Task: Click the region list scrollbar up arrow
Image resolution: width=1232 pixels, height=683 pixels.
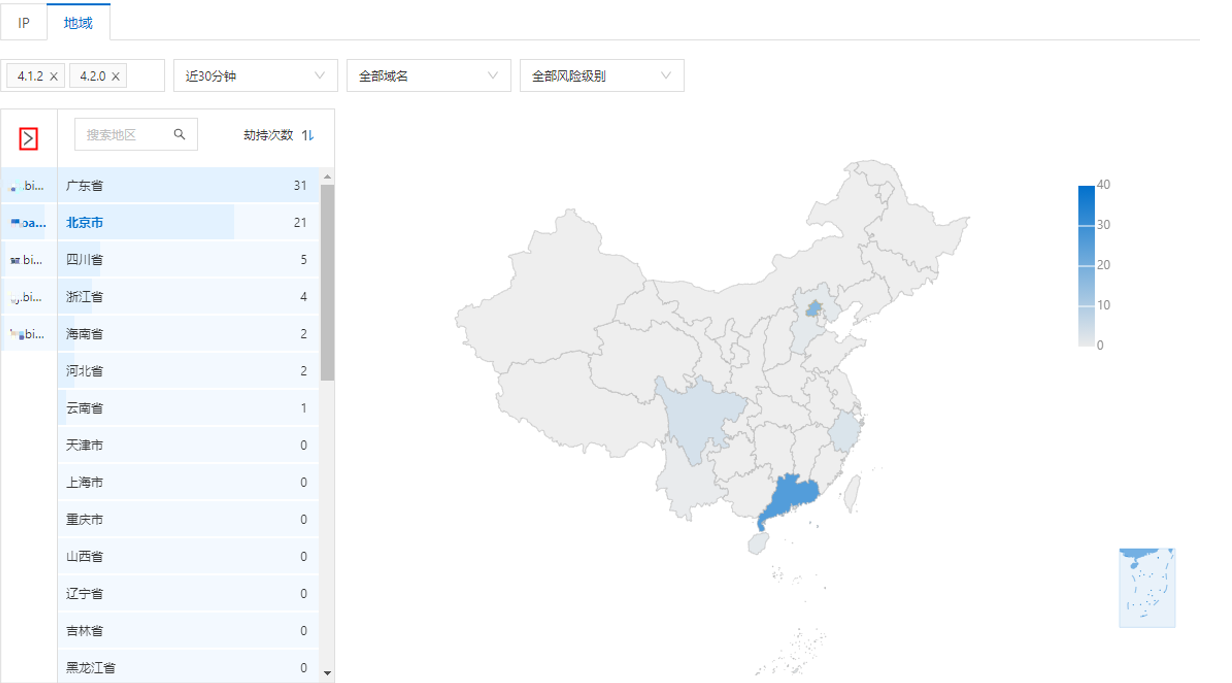Action: tap(327, 176)
